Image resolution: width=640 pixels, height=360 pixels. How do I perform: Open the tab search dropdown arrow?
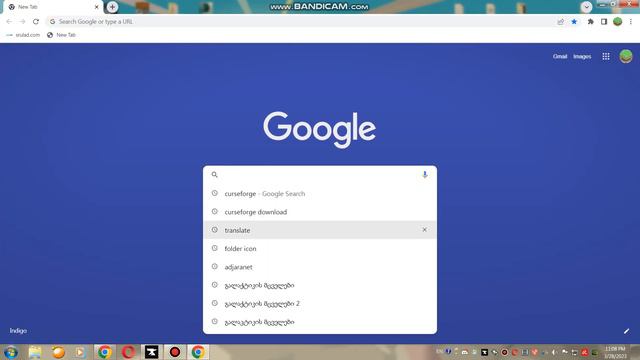click(586, 7)
